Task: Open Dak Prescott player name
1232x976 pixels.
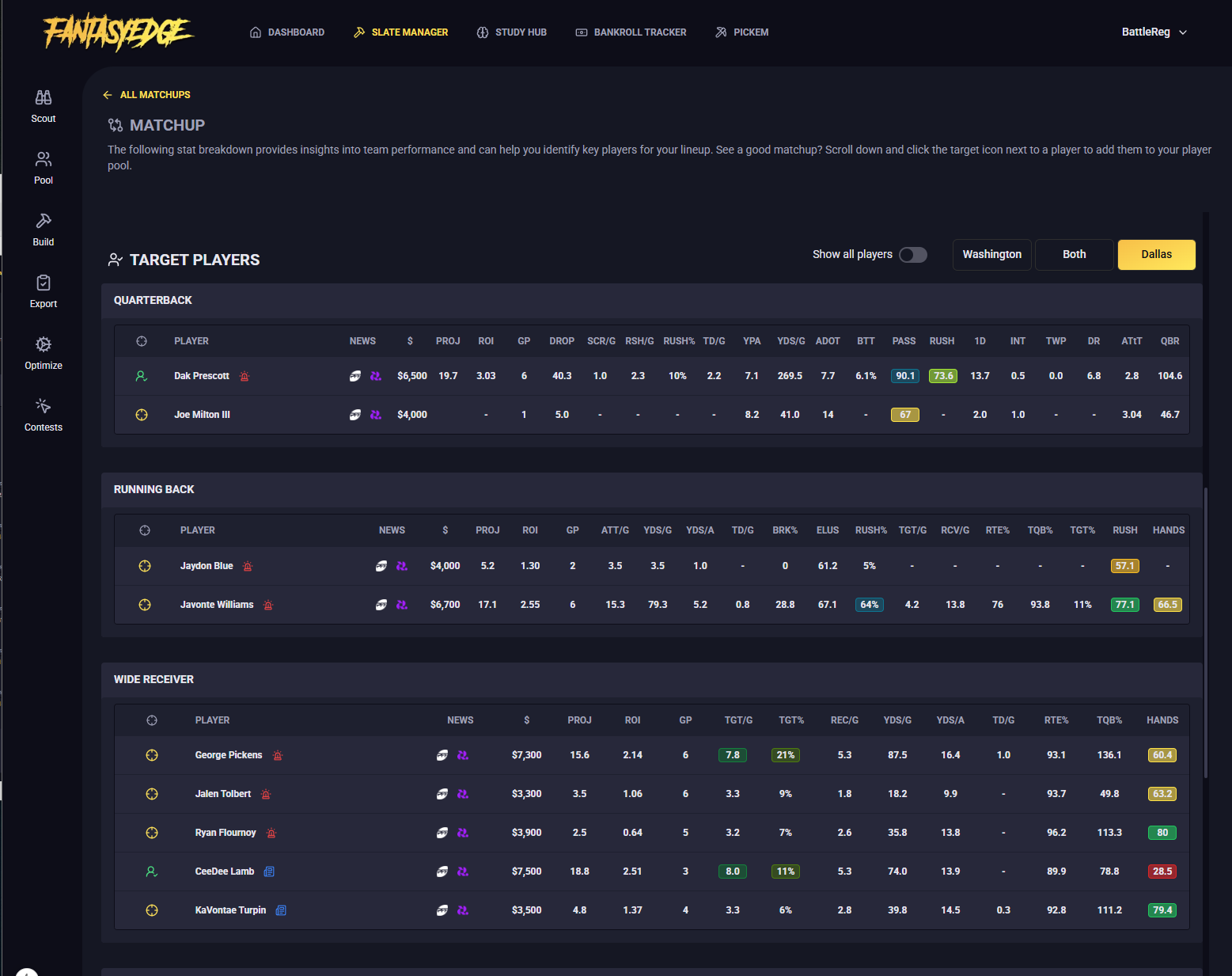Action: [x=202, y=376]
